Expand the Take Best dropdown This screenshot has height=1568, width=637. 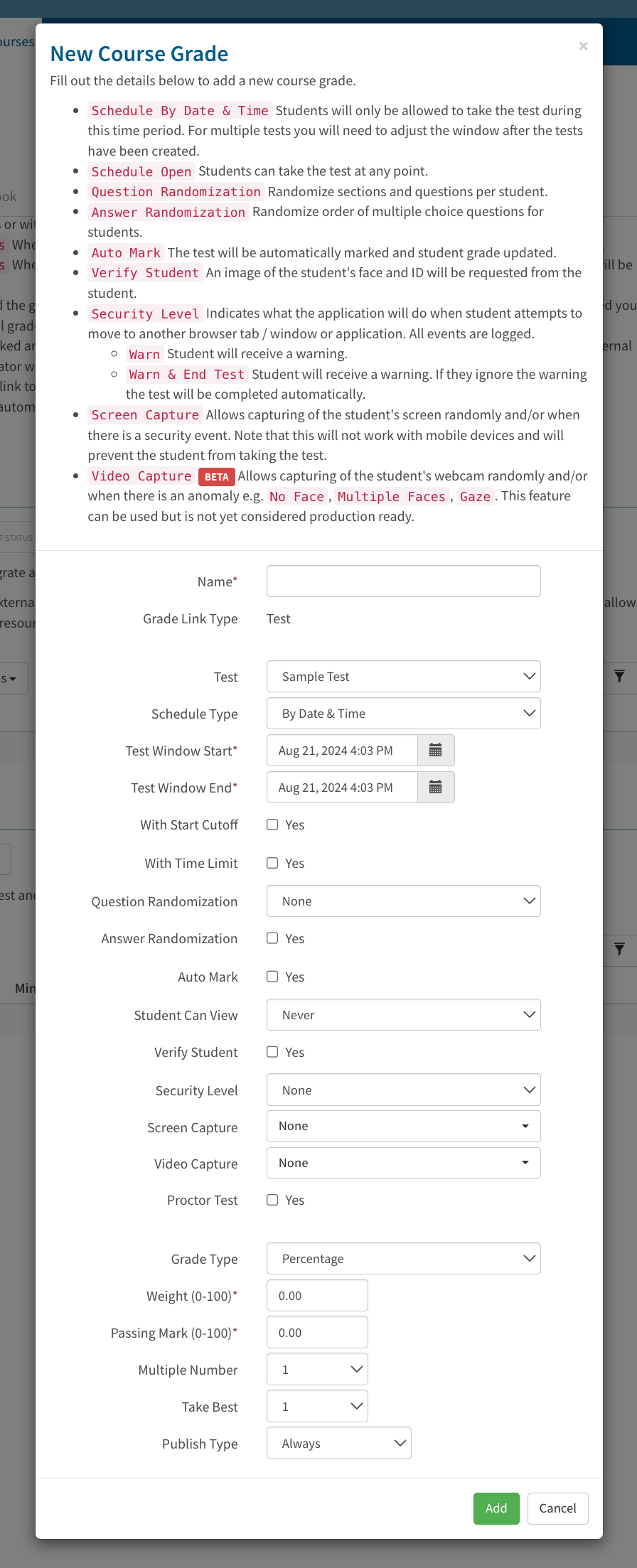tap(317, 1407)
